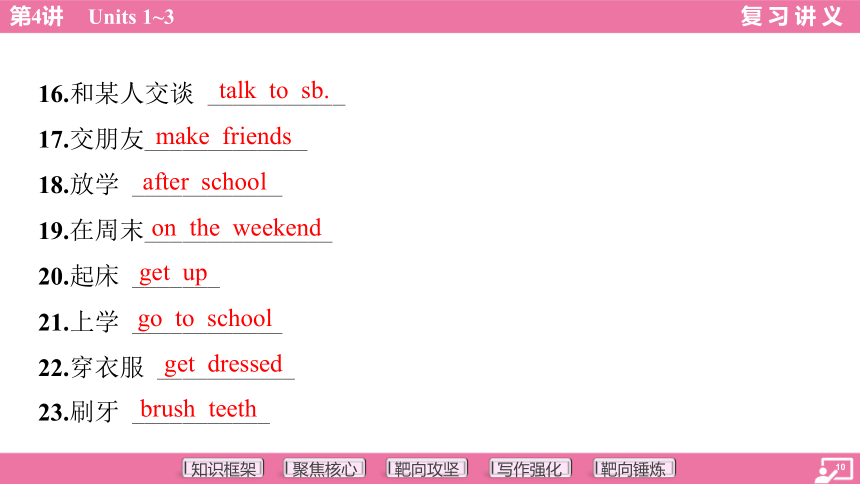Click the 知识框架 navigation button
Viewport: 860px width, 484px height.
tap(223, 469)
